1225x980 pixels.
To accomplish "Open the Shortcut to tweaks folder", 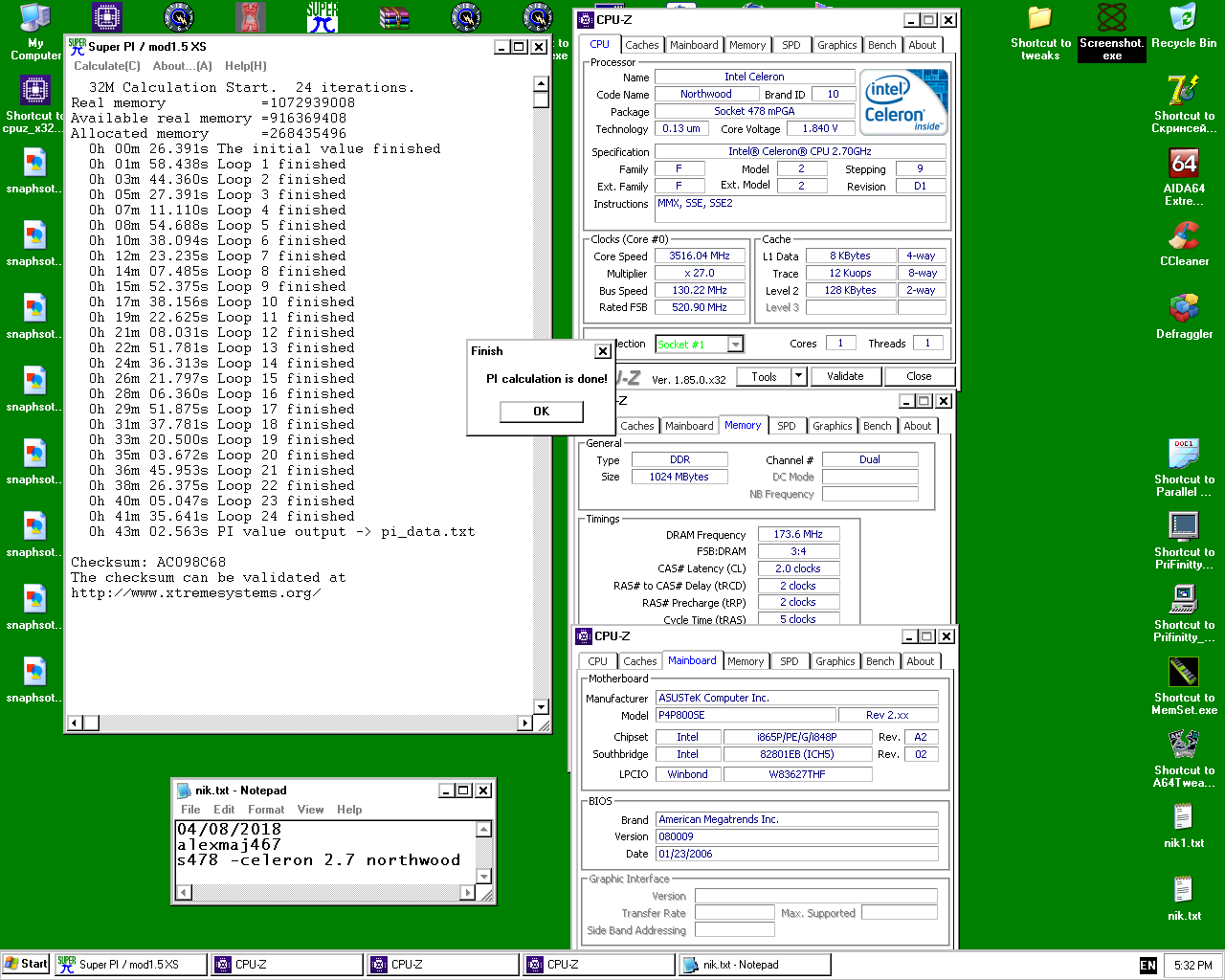I will click(1040, 33).
